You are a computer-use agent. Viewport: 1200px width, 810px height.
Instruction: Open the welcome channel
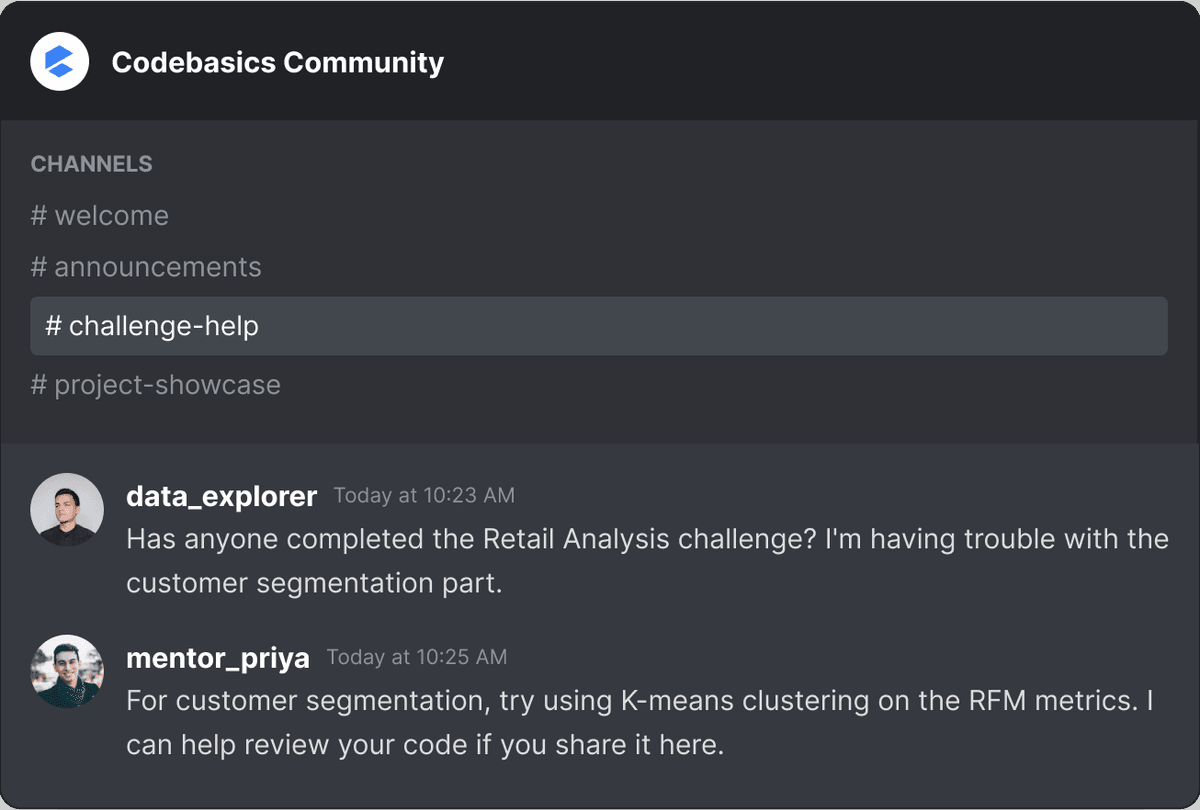click(100, 215)
